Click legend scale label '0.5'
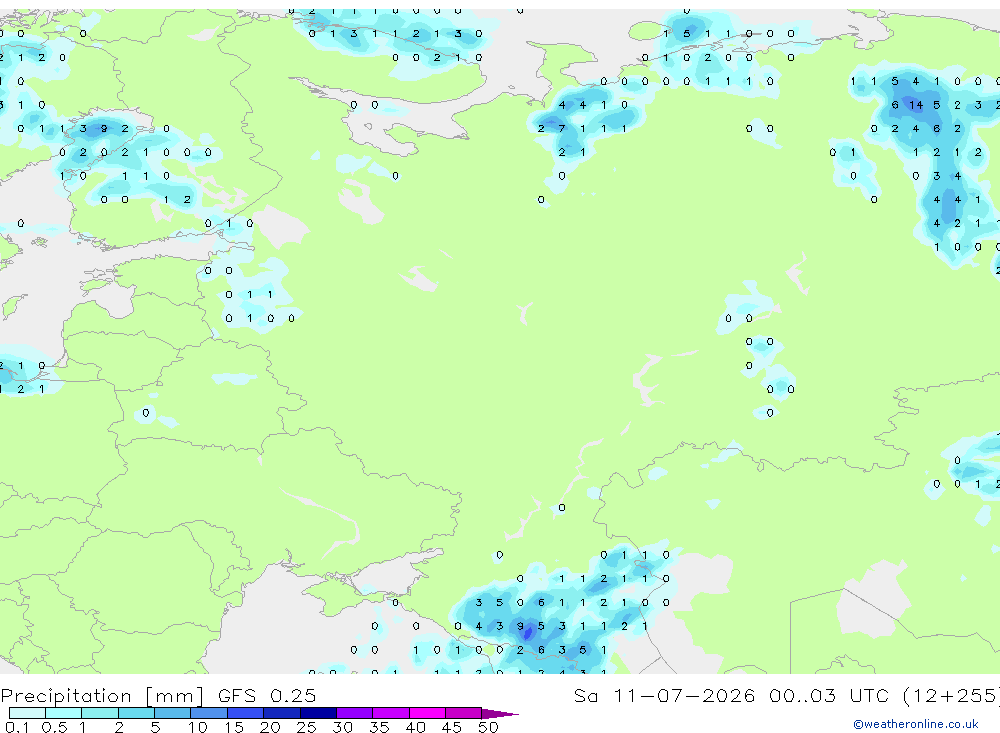The image size is (1000, 733). click(x=54, y=727)
